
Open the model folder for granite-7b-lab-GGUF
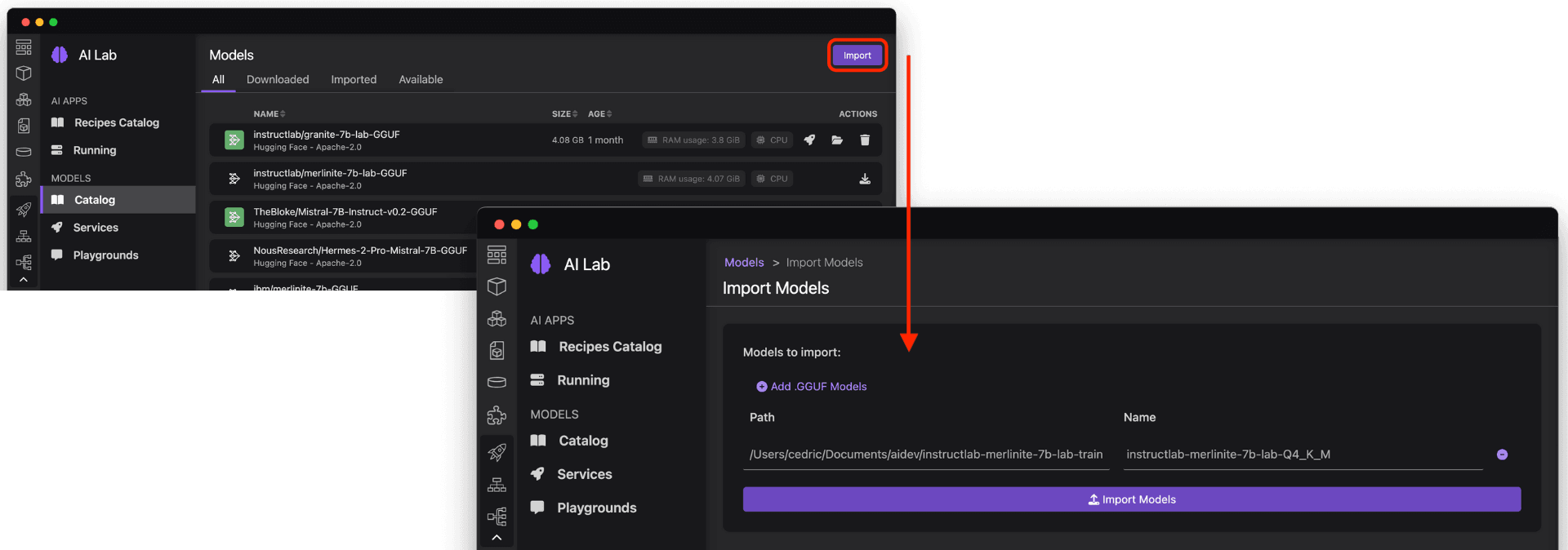tap(837, 140)
